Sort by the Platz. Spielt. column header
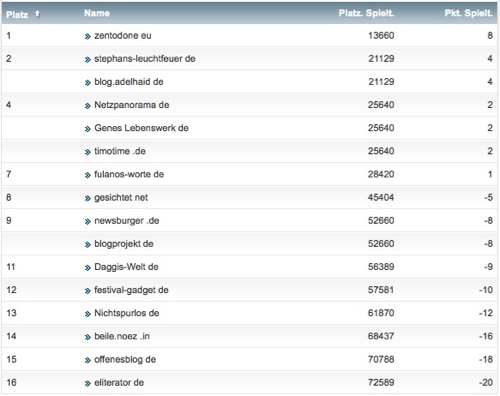Screen dimensions: 500x396 [x=366, y=13]
